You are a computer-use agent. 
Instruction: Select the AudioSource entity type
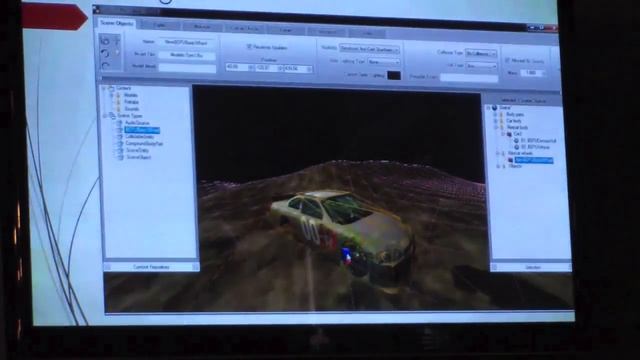click(x=137, y=123)
